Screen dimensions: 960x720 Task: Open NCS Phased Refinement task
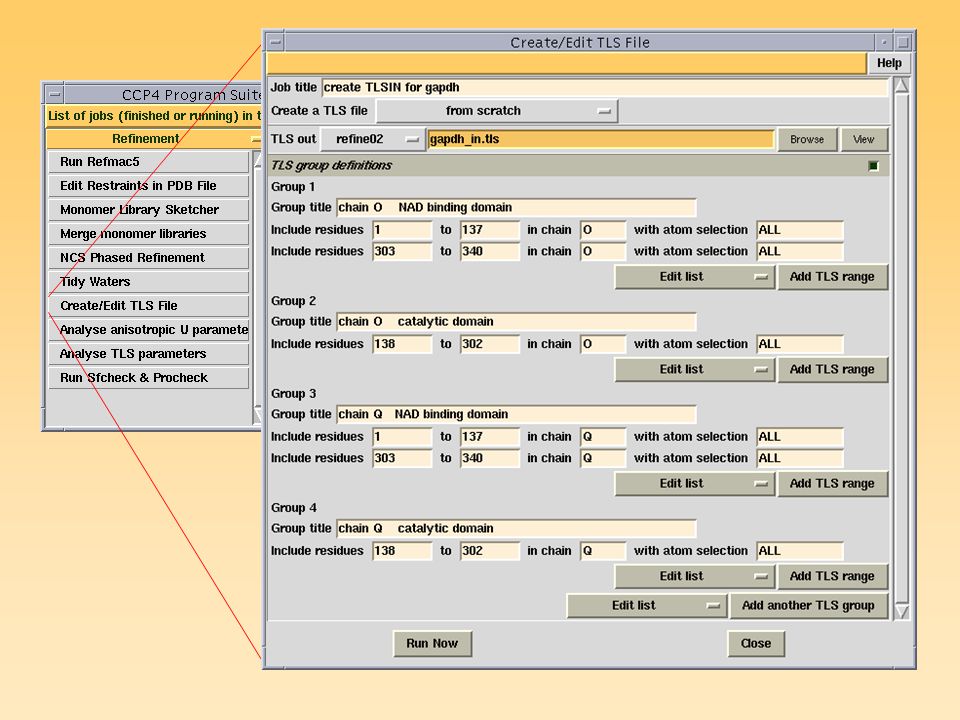(x=149, y=258)
